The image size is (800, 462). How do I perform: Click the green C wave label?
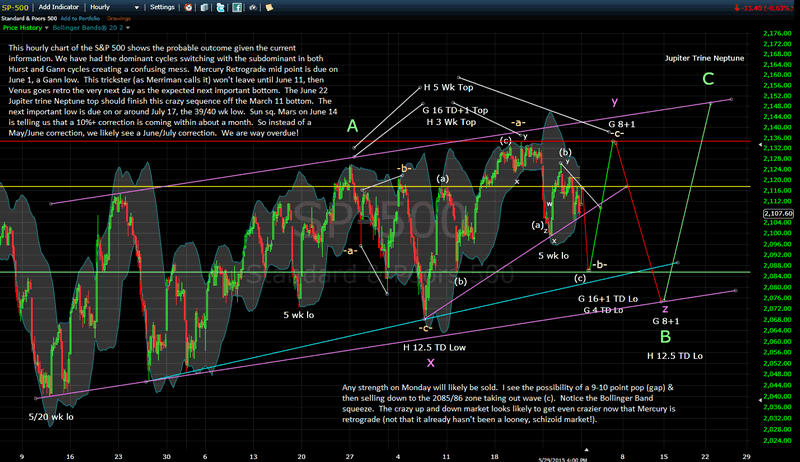(x=707, y=78)
